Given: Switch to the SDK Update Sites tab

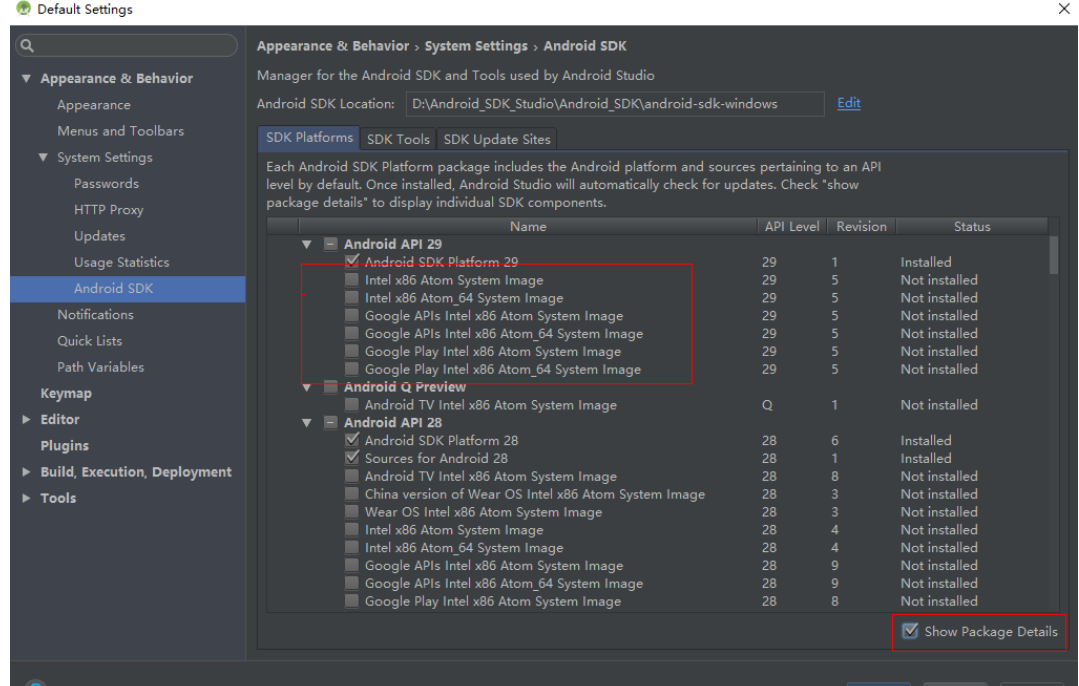Looking at the screenshot, I should click(497, 139).
